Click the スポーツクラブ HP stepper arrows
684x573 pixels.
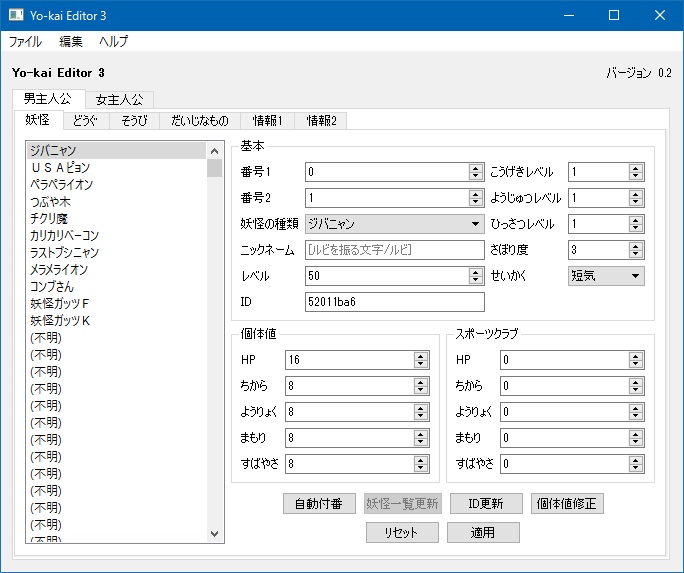coord(636,360)
